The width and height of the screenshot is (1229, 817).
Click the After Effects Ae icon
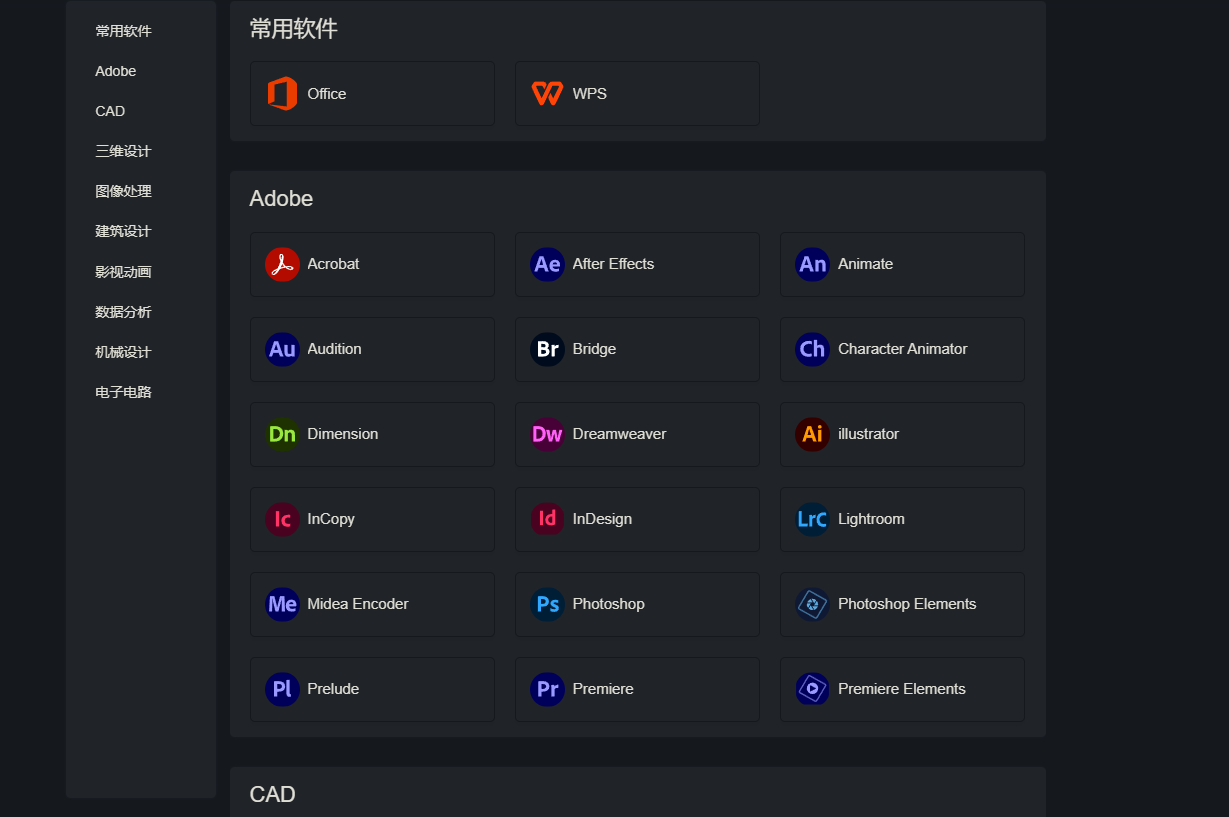pyautogui.click(x=547, y=264)
